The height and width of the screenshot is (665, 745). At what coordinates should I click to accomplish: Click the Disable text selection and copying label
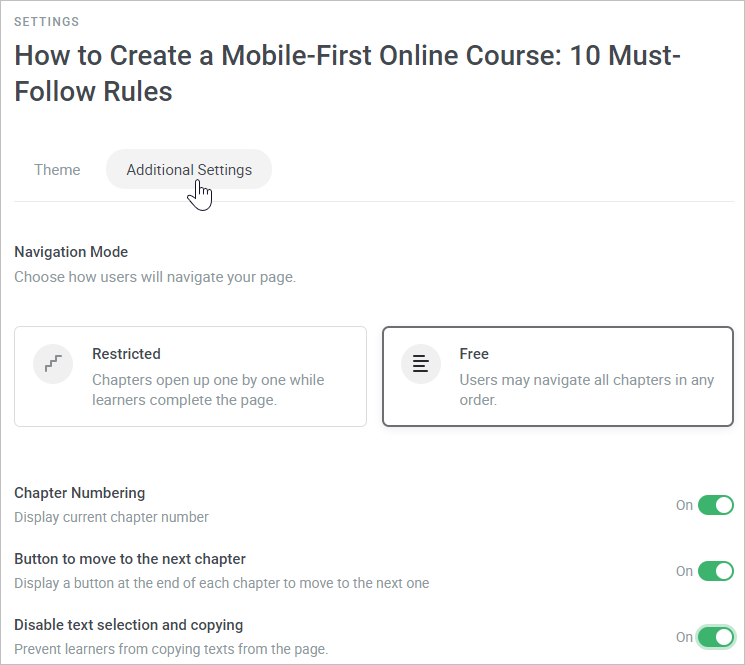(x=129, y=625)
